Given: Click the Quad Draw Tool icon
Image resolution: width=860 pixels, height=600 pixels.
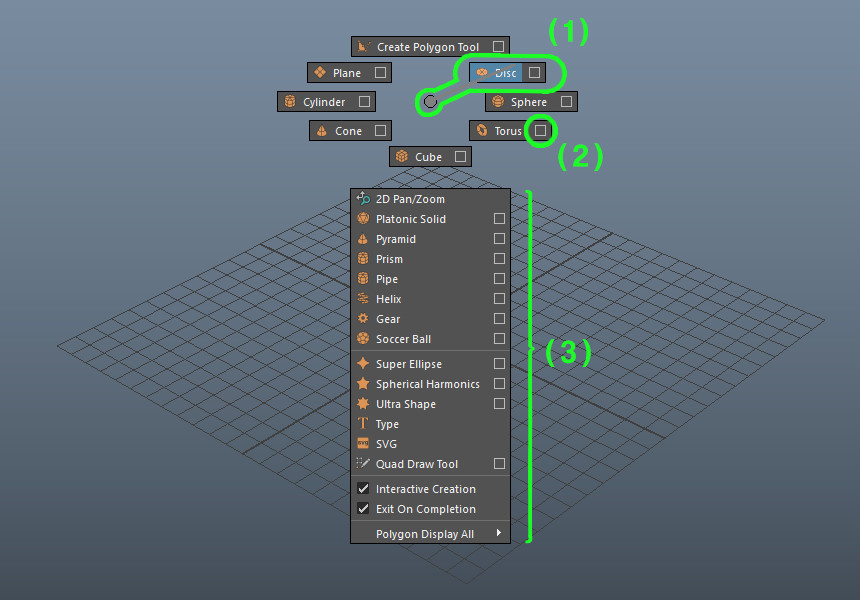Looking at the screenshot, I should 363,463.
